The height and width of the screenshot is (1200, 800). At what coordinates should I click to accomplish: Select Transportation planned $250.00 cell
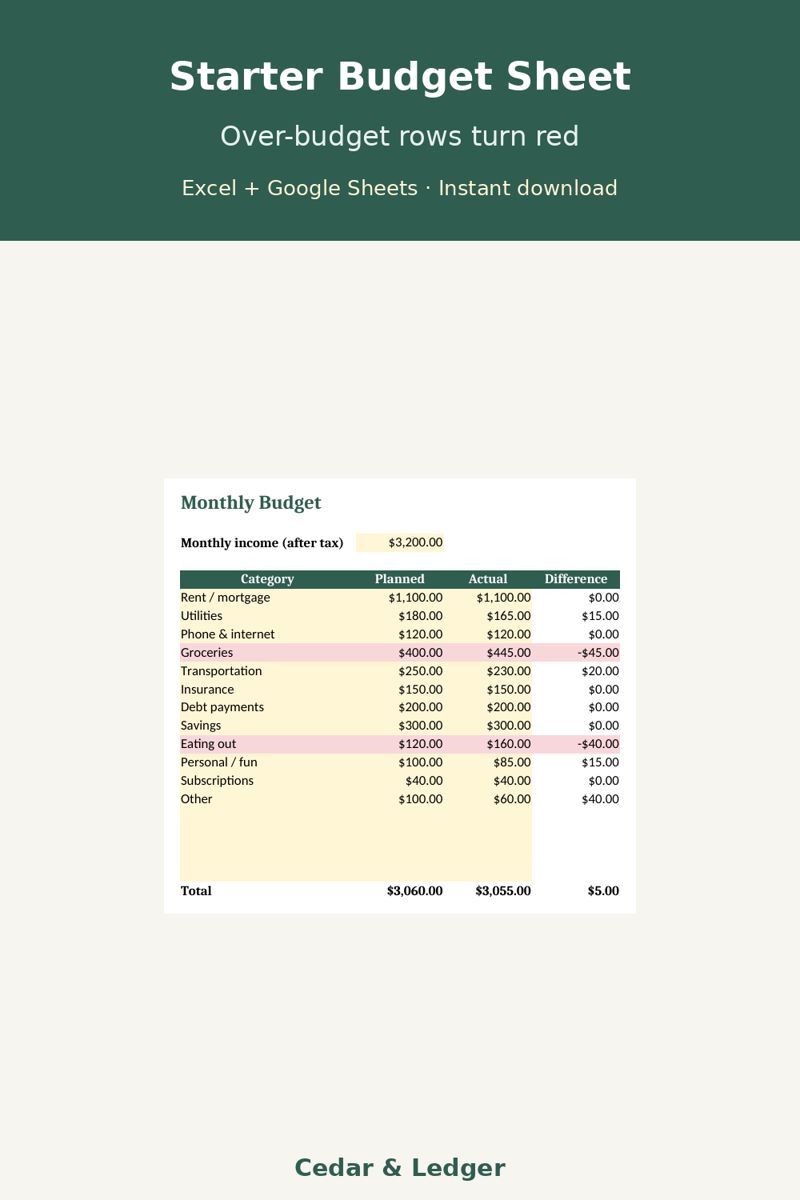pos(400,671)
